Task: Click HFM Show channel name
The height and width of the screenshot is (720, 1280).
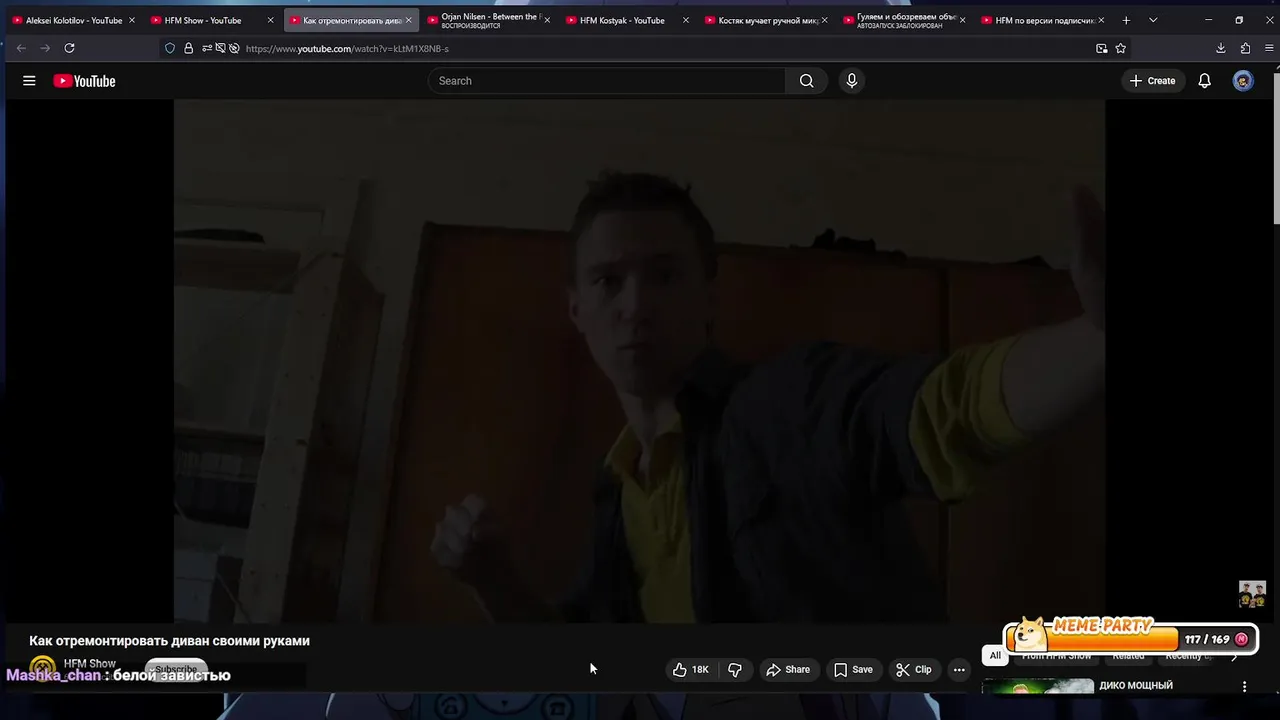Action: coord(90,663)
